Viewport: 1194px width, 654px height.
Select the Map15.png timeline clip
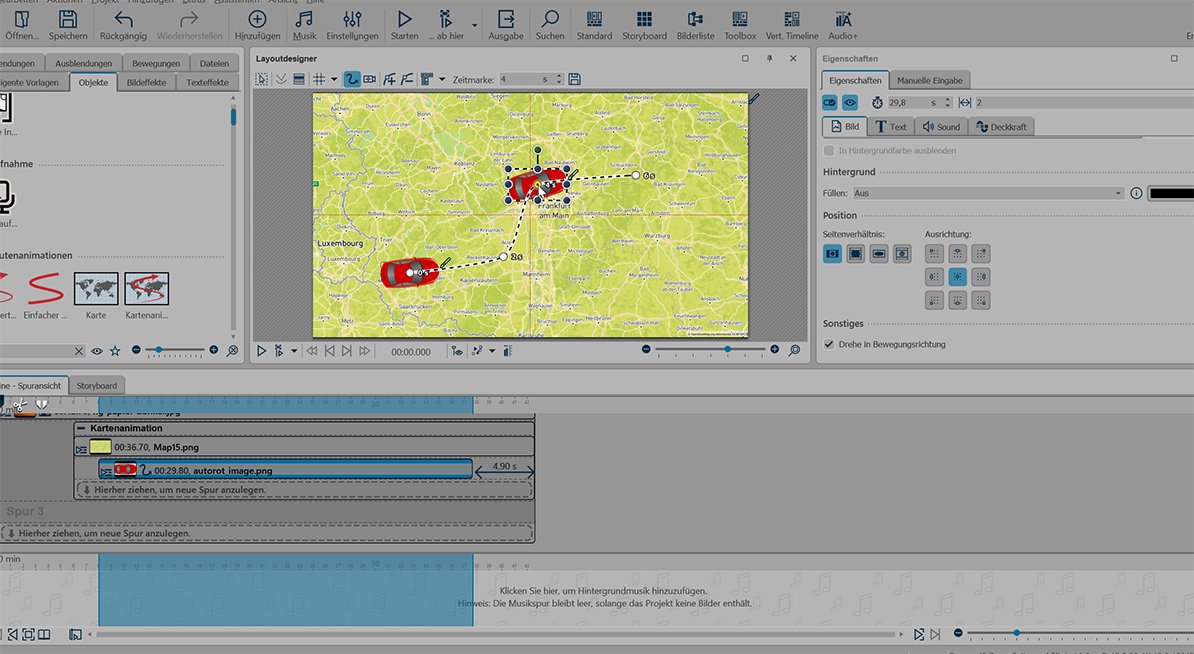(304, 448)
